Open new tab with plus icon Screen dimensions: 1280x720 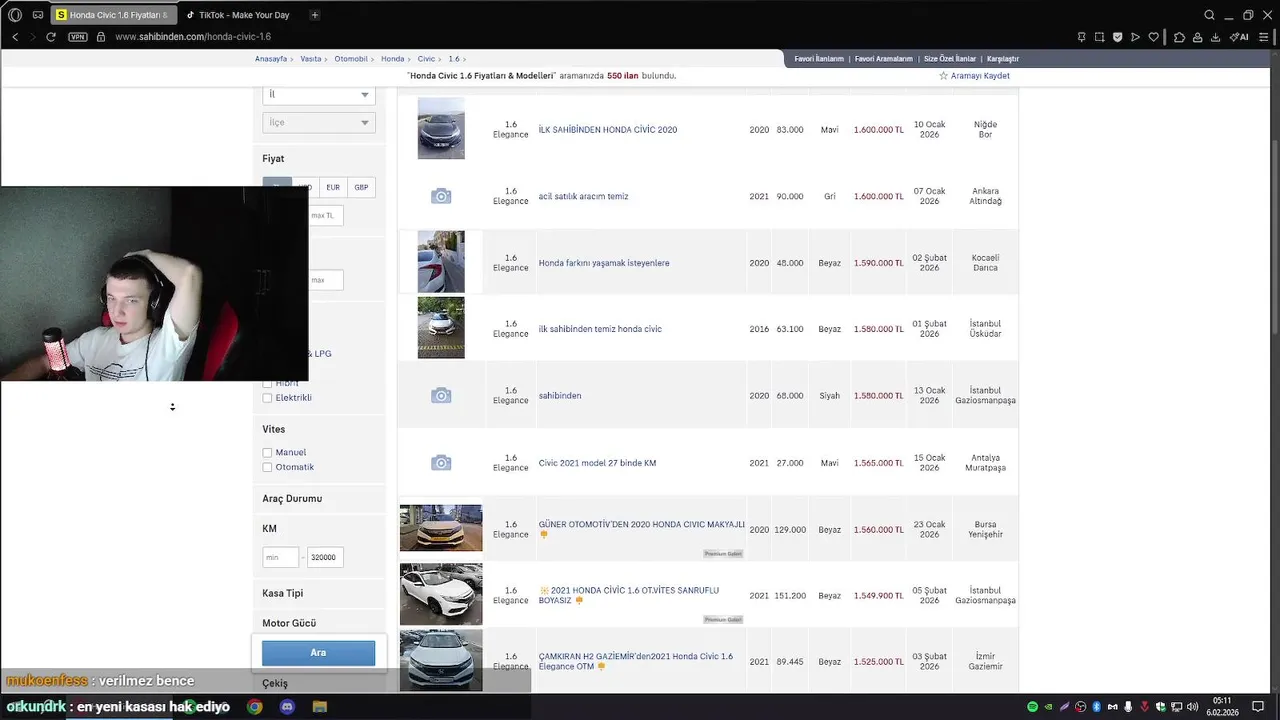tap(315, 15)
